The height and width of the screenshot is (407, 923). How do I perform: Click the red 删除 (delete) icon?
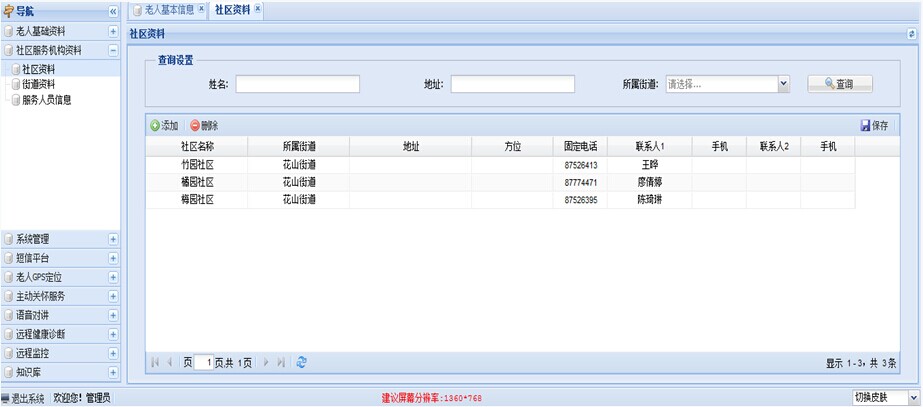point(194,126)
